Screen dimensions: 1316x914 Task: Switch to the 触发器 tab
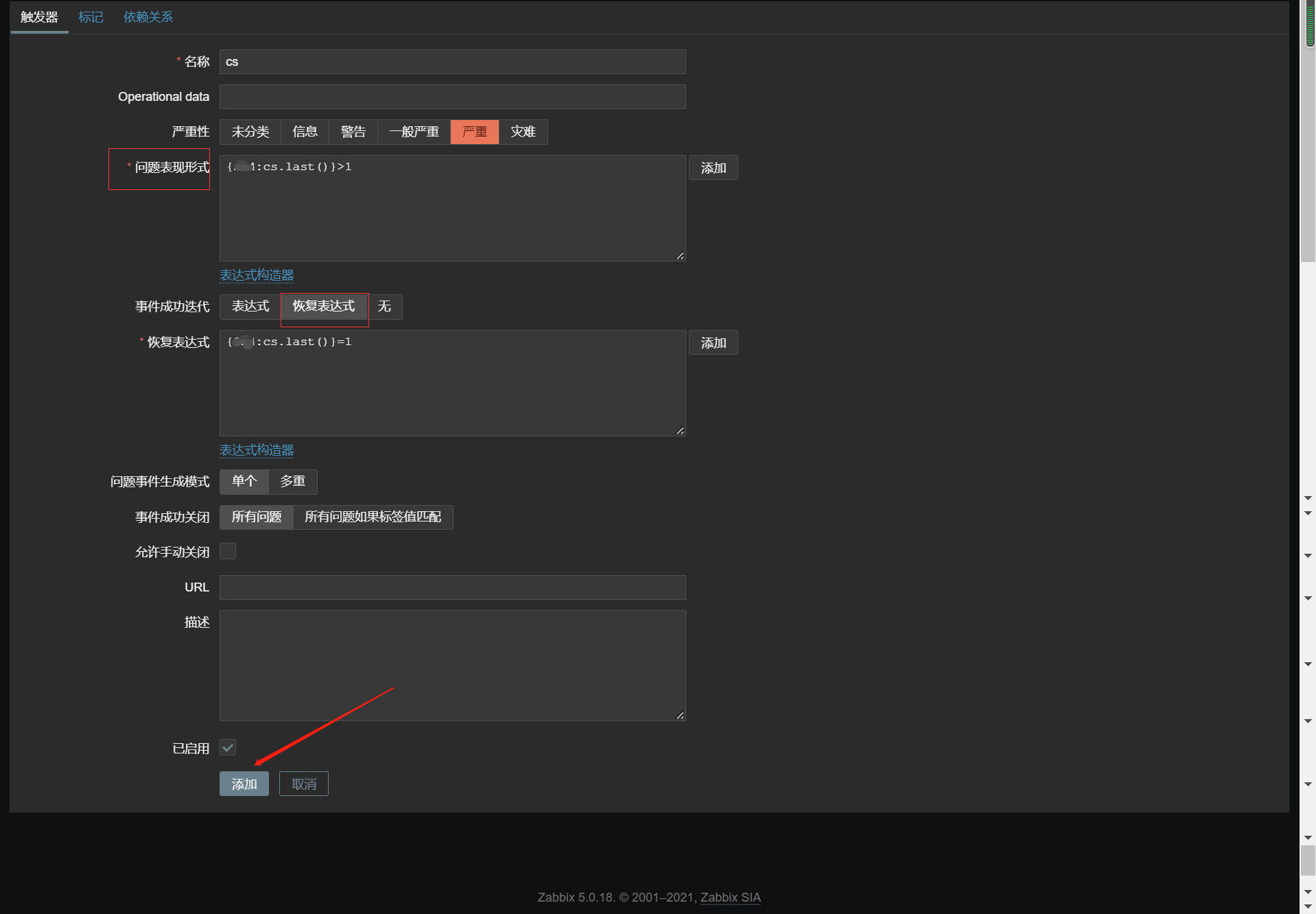click(39, 17)
